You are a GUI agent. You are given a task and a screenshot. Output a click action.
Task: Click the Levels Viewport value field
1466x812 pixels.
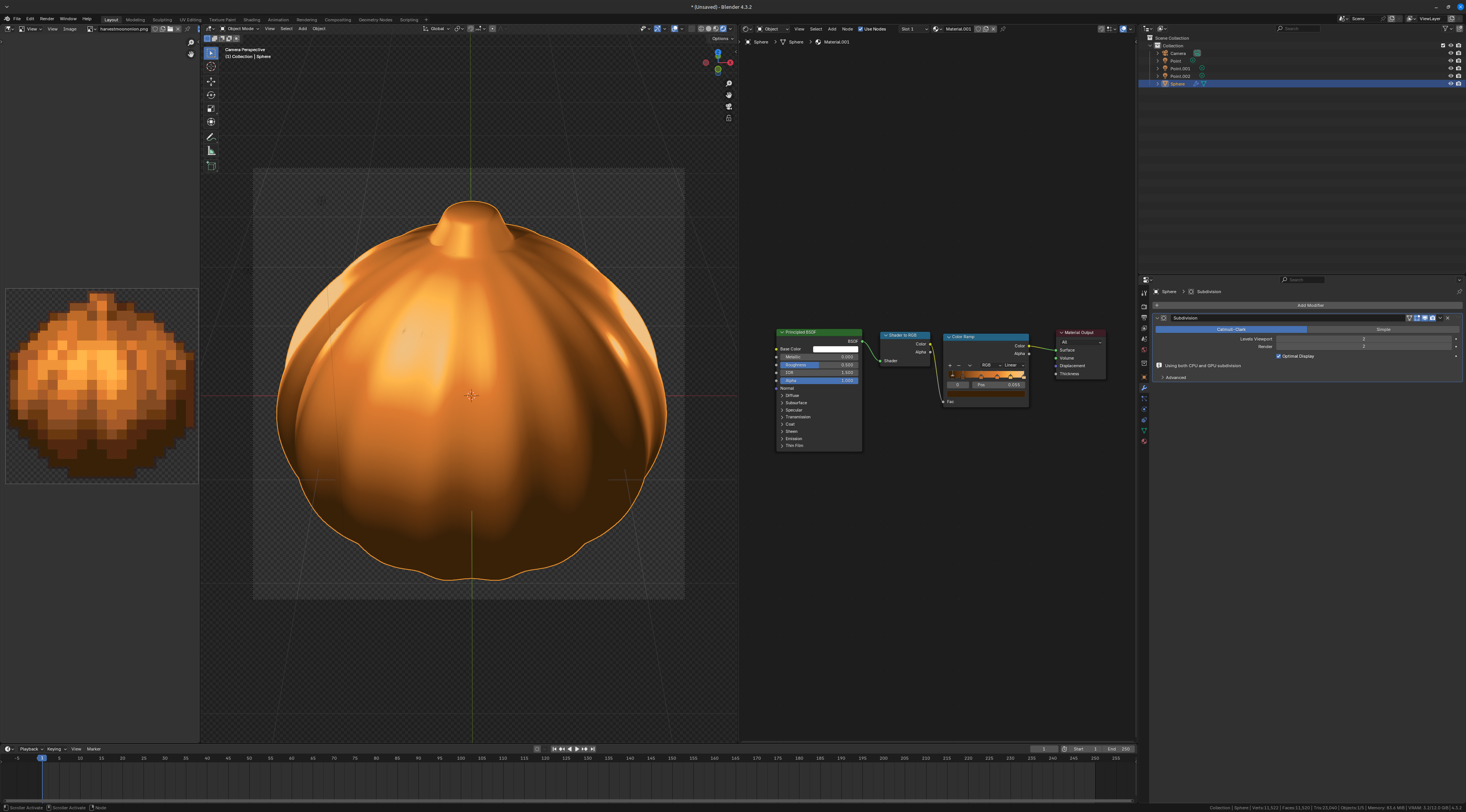pos(1364,339)
